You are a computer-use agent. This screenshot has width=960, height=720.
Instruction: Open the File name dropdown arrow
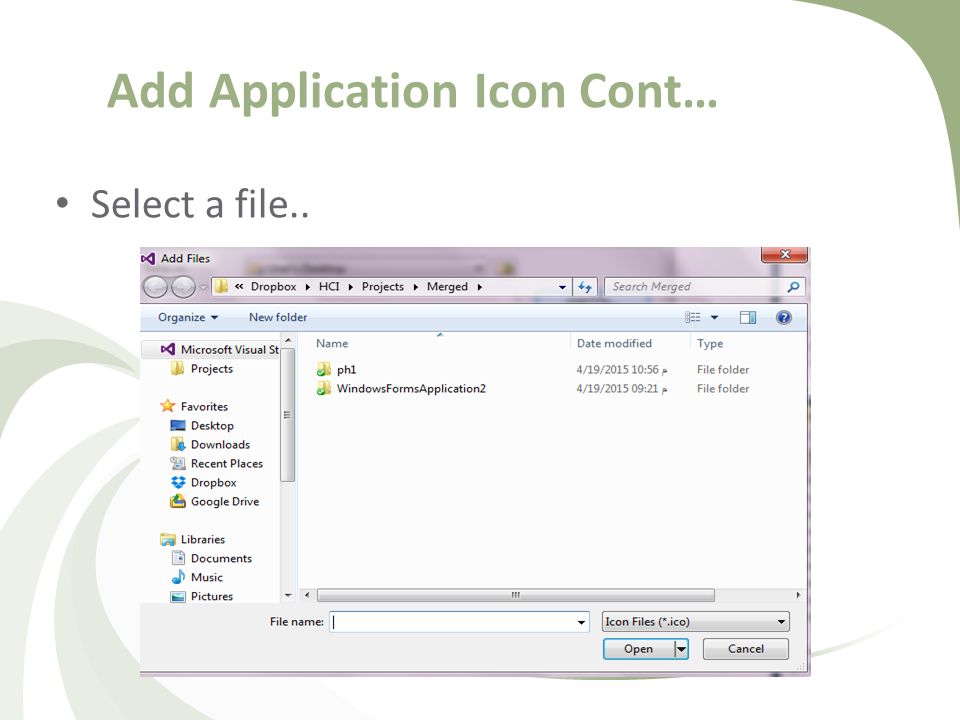581,623
